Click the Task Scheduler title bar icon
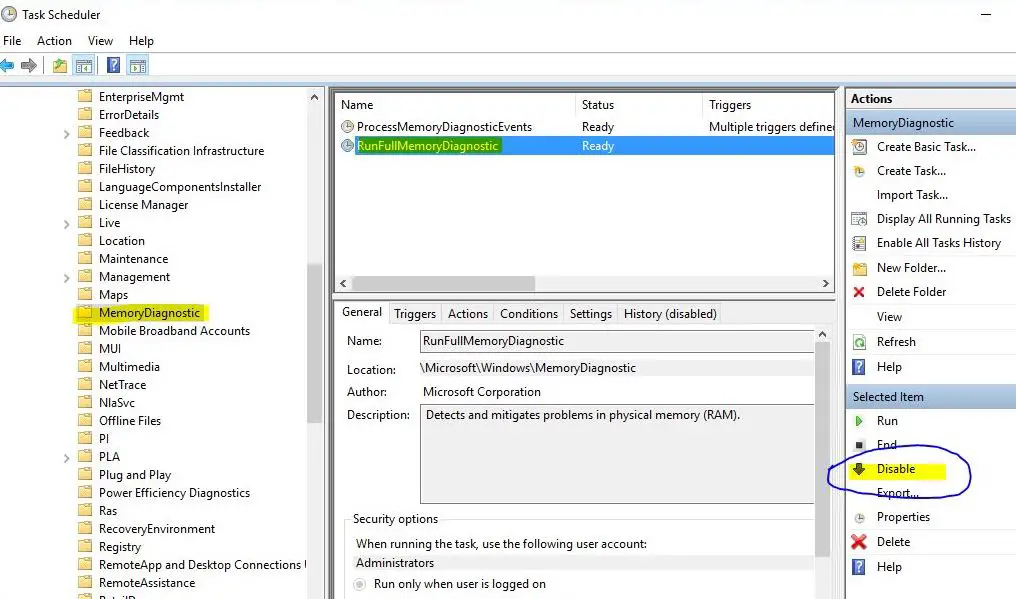 [9, 14]
